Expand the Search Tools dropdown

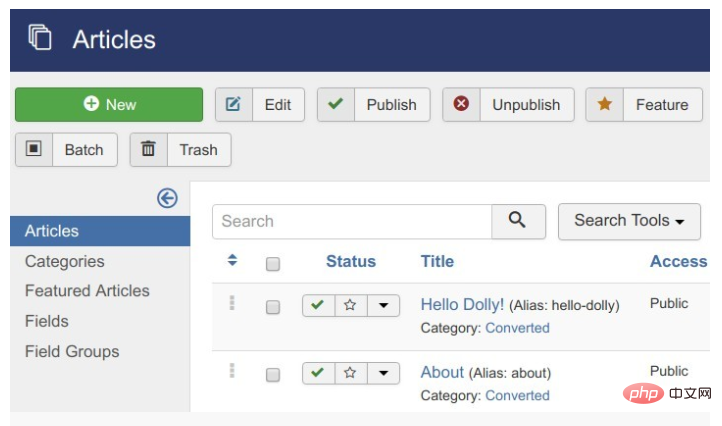[x=629, y=221]
